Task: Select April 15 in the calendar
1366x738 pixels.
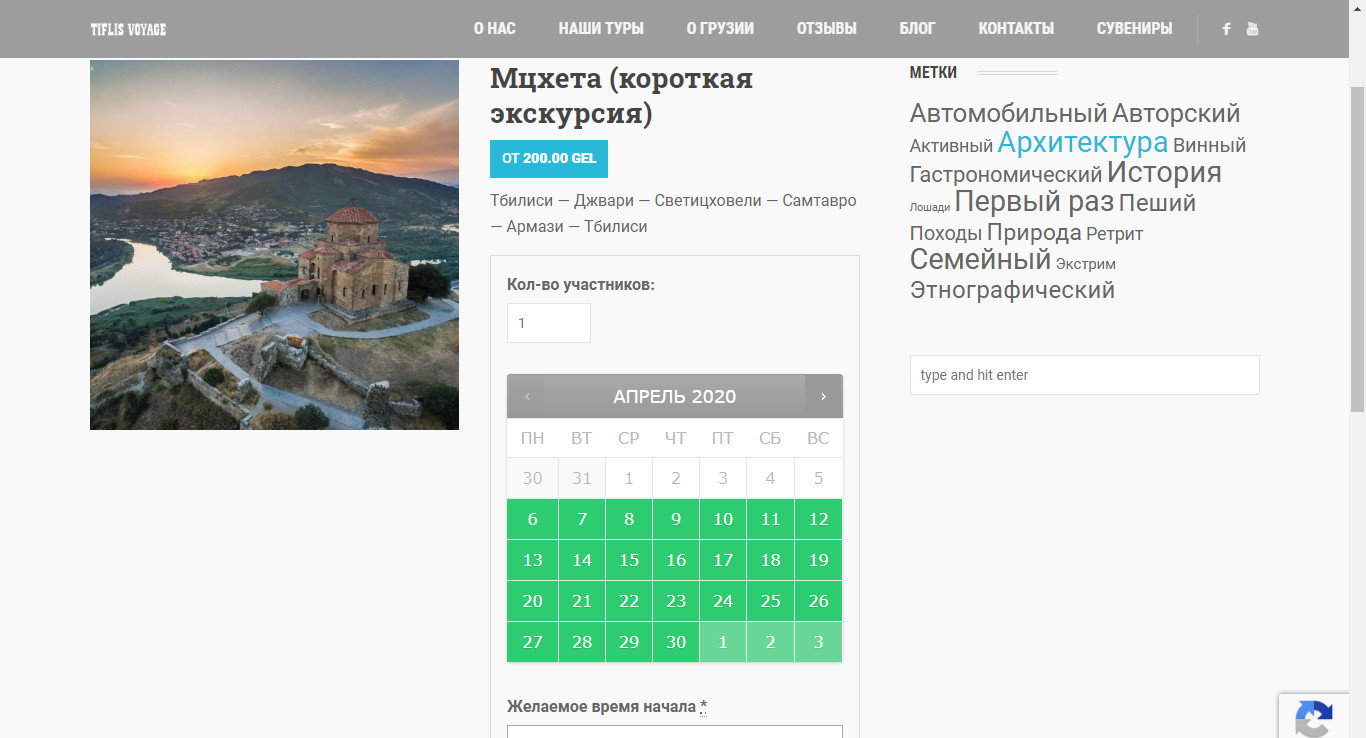Action: 628,560
